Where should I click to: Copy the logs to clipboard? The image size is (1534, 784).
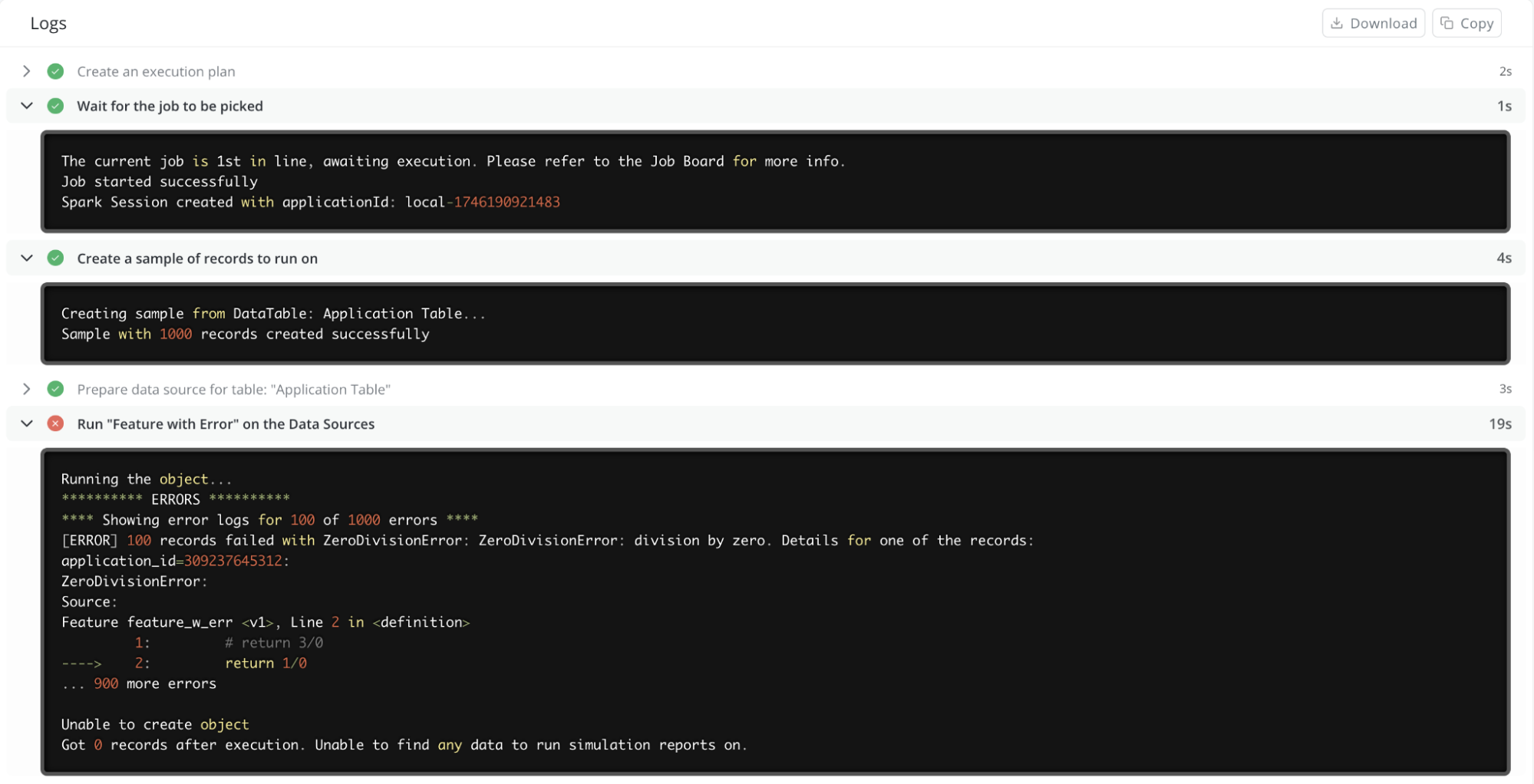1466,23
